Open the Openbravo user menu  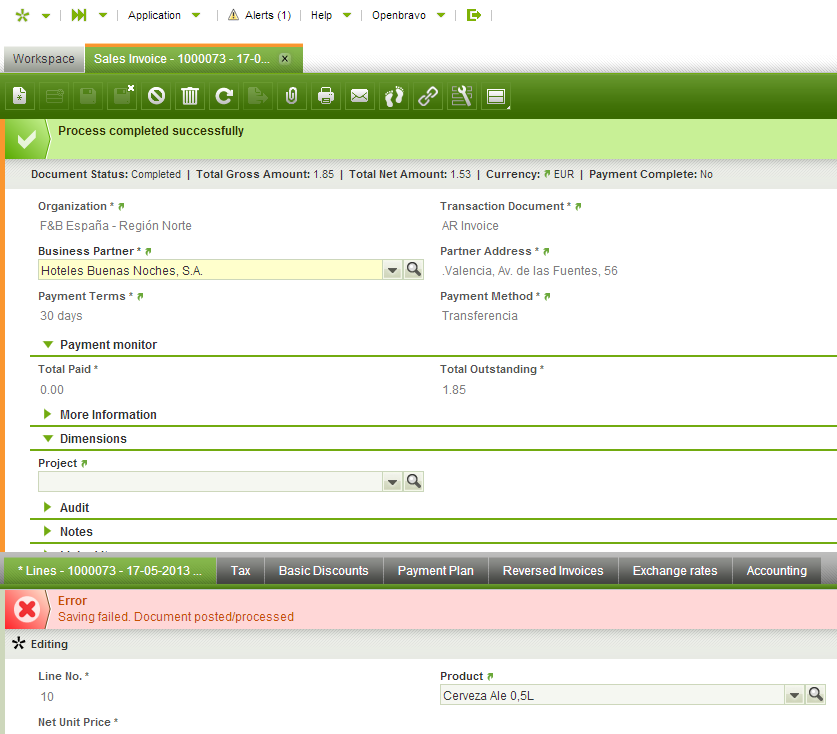(408, 15)
